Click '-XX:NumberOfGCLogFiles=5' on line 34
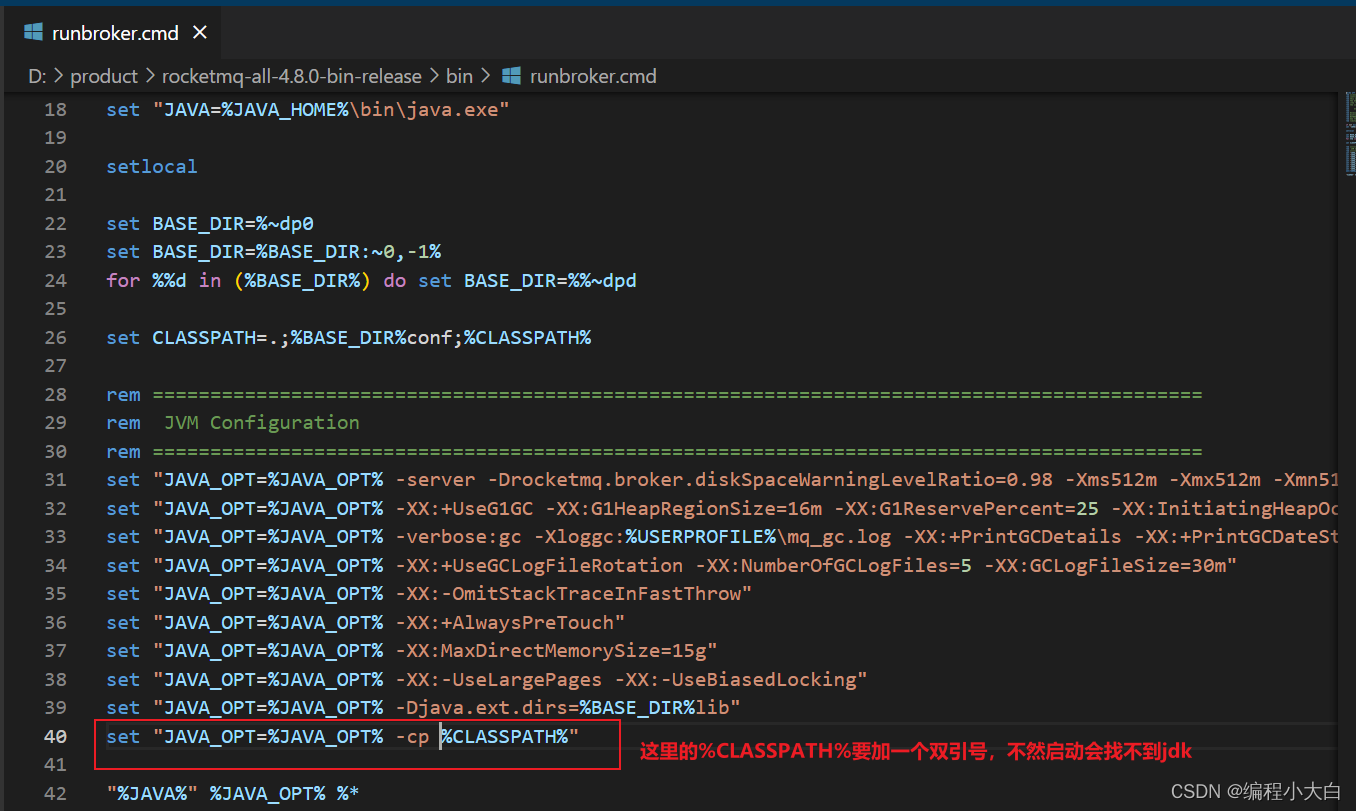This screenshot has height=811, width=1356. coord(834,565)
